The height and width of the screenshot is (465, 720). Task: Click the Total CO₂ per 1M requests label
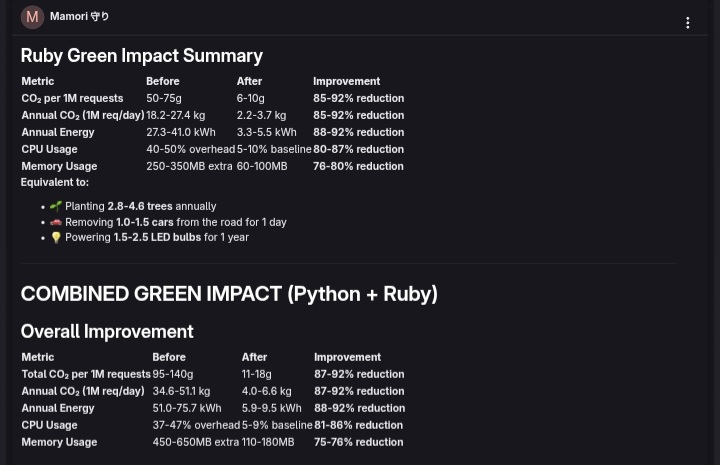pos(86,374)
